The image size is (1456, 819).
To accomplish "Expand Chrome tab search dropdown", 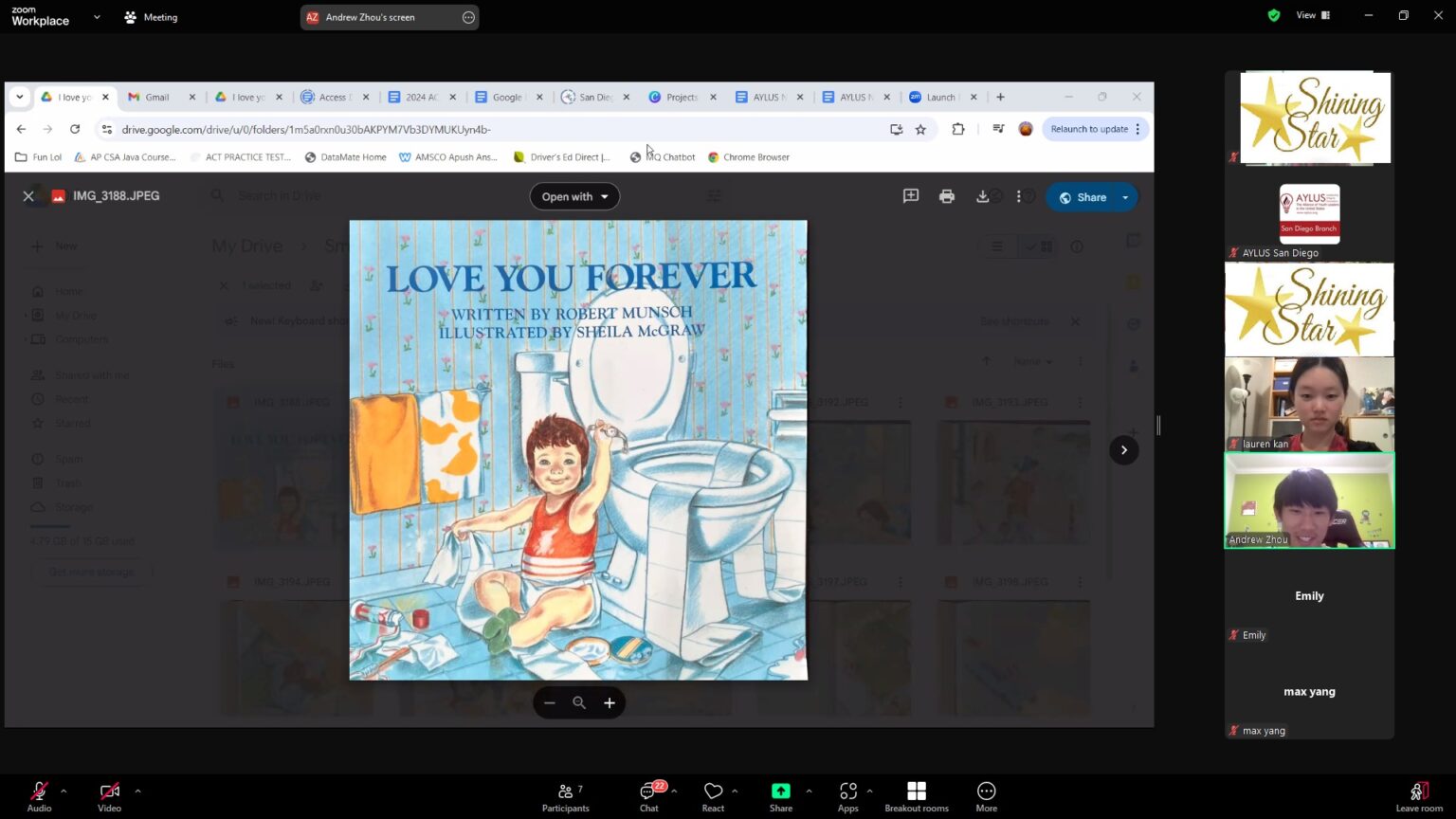I will tap(20, 97).
